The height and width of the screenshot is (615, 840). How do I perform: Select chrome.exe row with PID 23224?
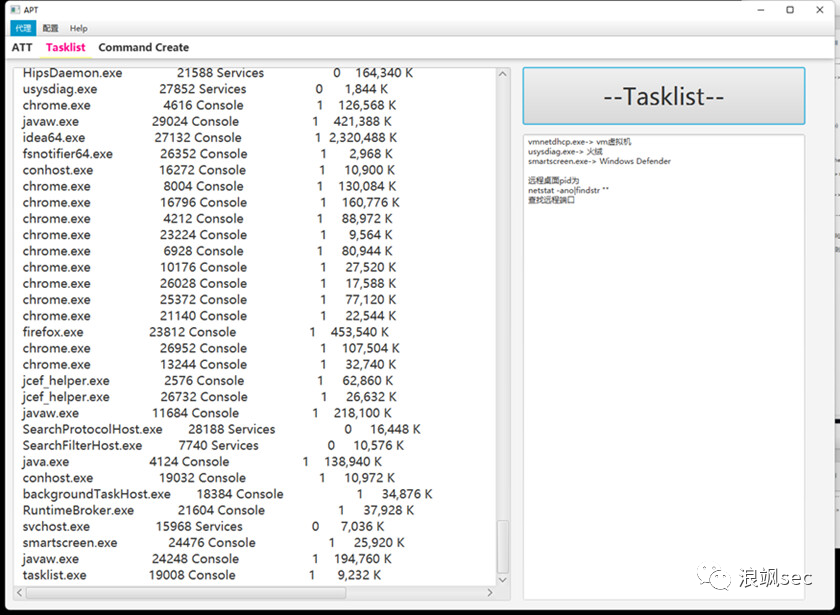click(207, 235)
